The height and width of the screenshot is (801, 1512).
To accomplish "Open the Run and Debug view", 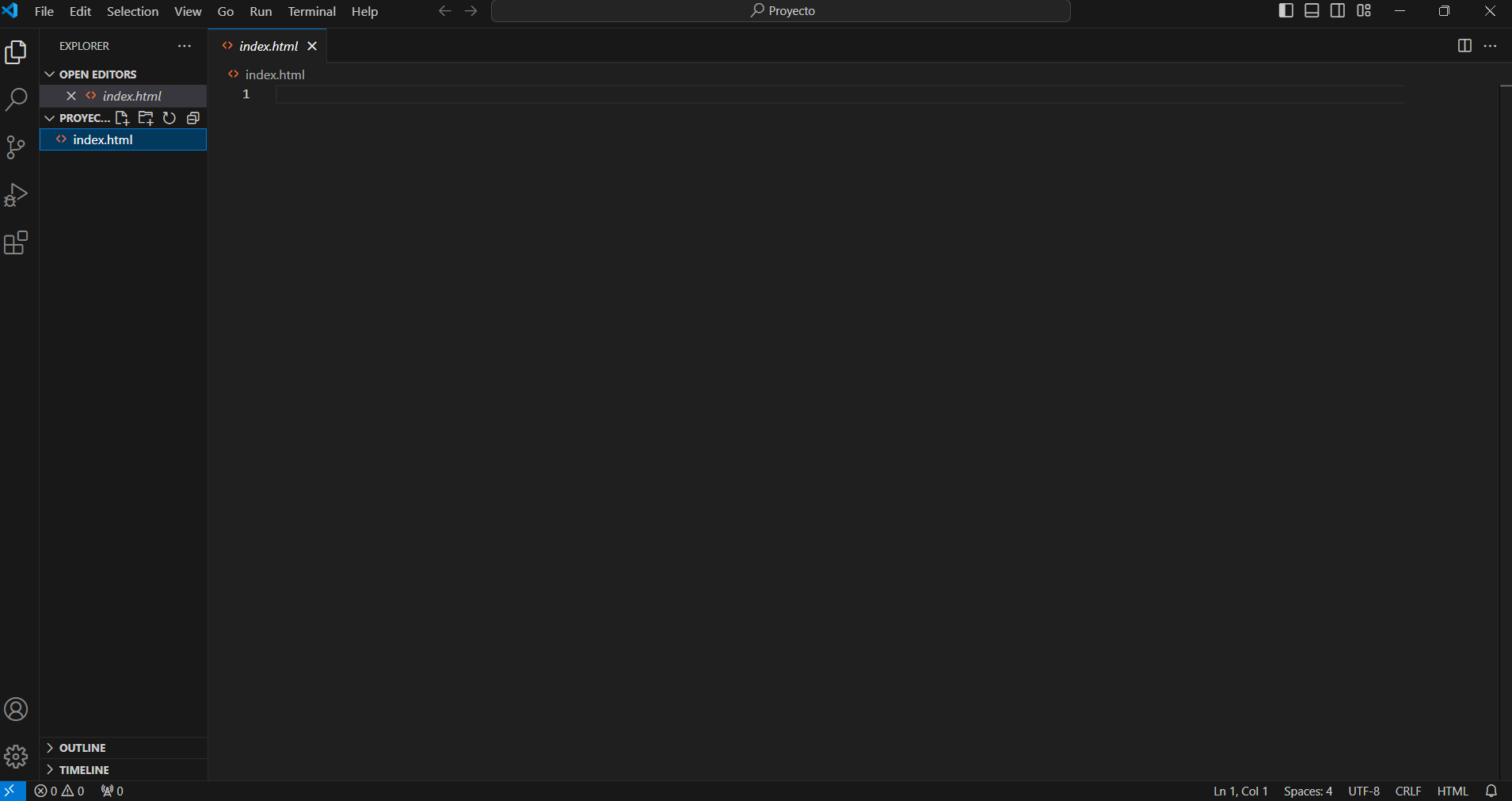I will pos(16,195).
